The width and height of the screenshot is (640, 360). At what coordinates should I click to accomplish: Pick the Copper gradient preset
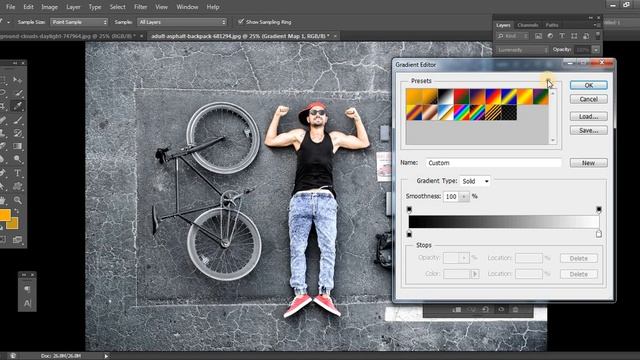click(x=430, y=112)
